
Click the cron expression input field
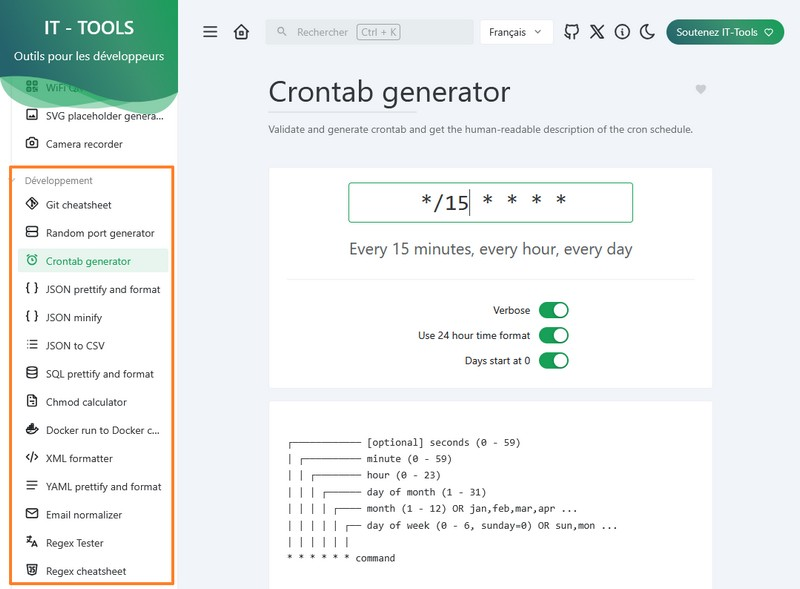click(490, 203)
